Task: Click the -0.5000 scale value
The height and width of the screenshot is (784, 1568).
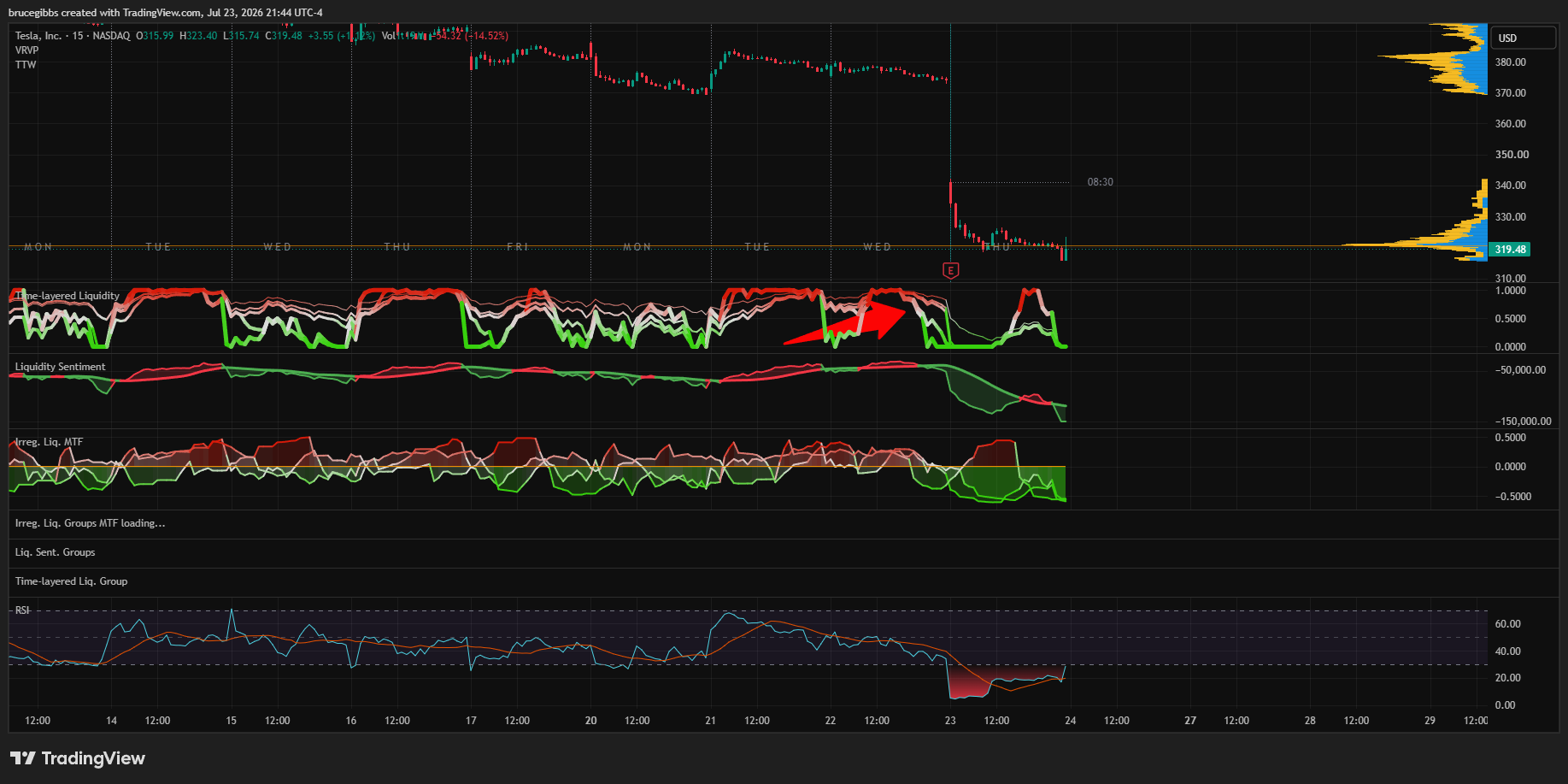Action: [x=1513, y=497]
